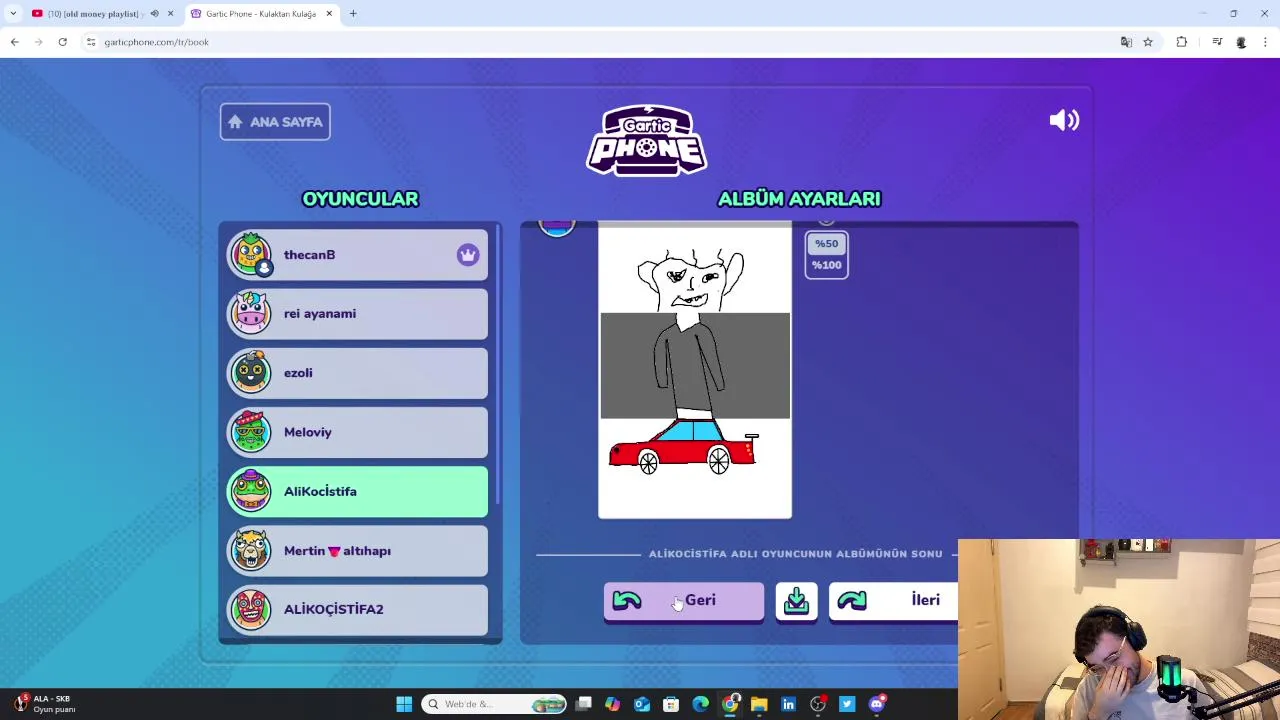Click rei ayanami's unicorn avatar
1280x720 pixels.
[x=250, y=313]
